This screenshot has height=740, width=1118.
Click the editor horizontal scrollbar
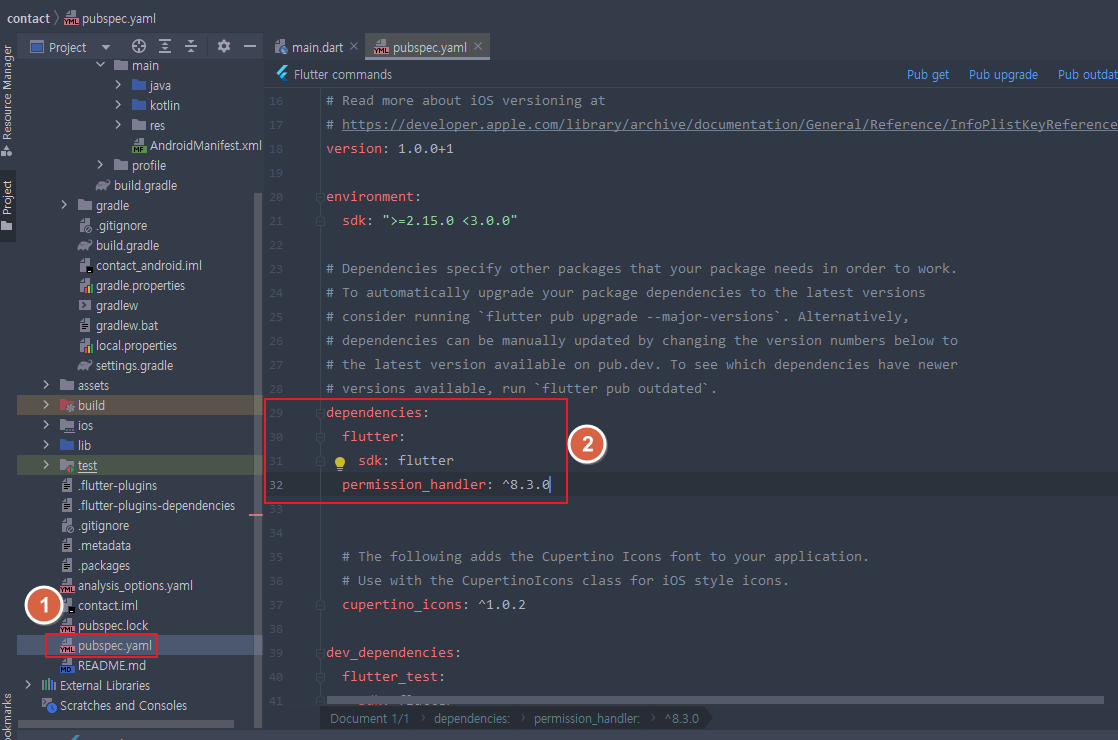pos(713,700)
